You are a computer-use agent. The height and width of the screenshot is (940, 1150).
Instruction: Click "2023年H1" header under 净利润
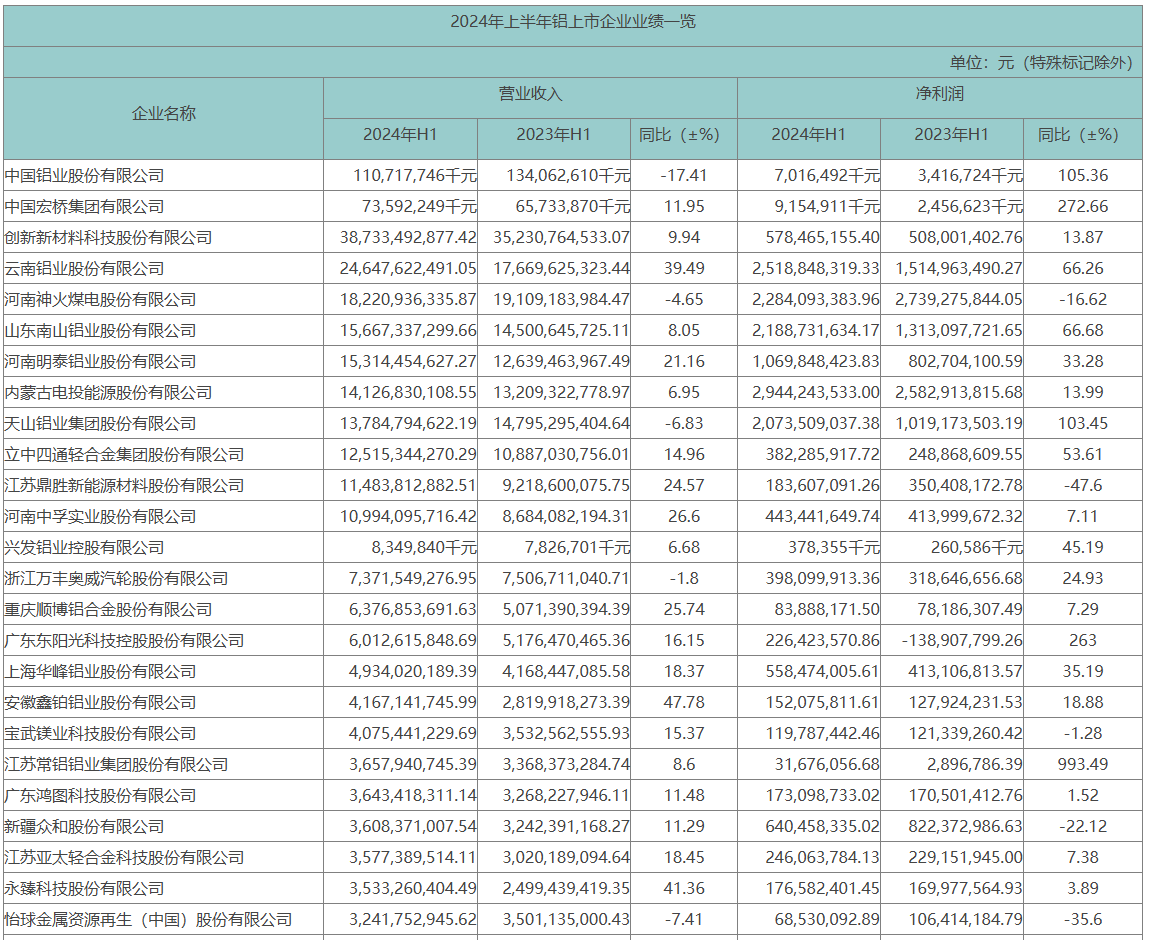click(x=951, y=135)
